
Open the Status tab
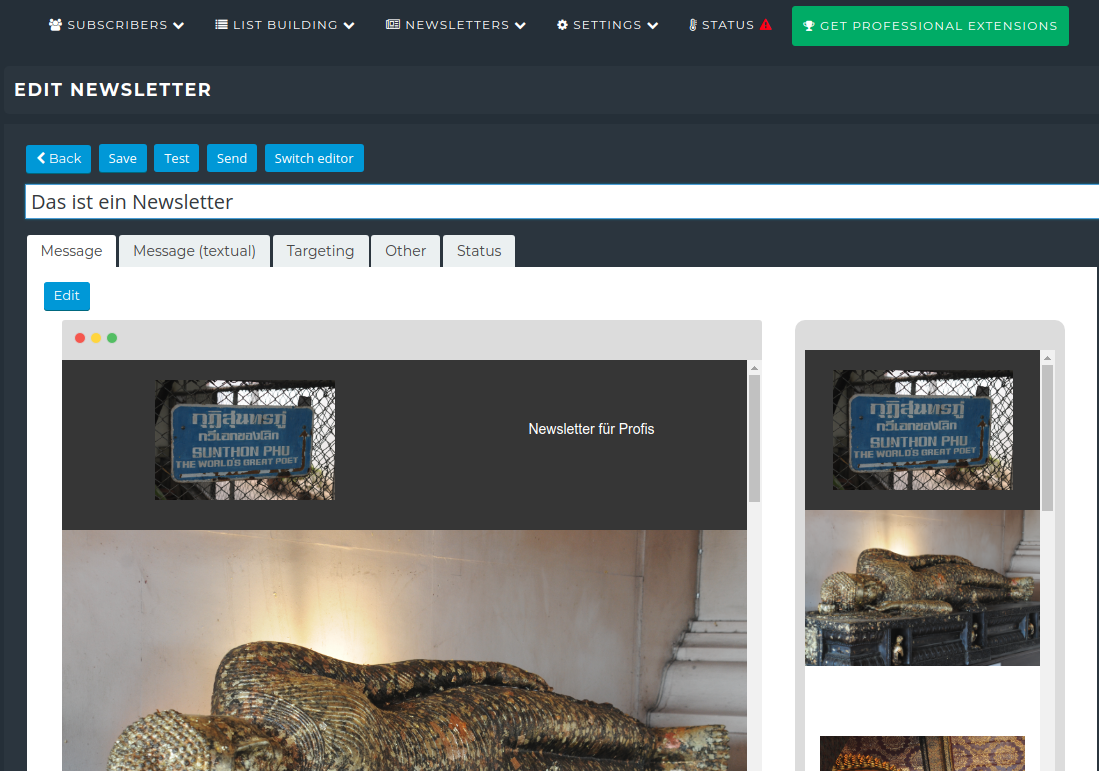click(479, 251)
